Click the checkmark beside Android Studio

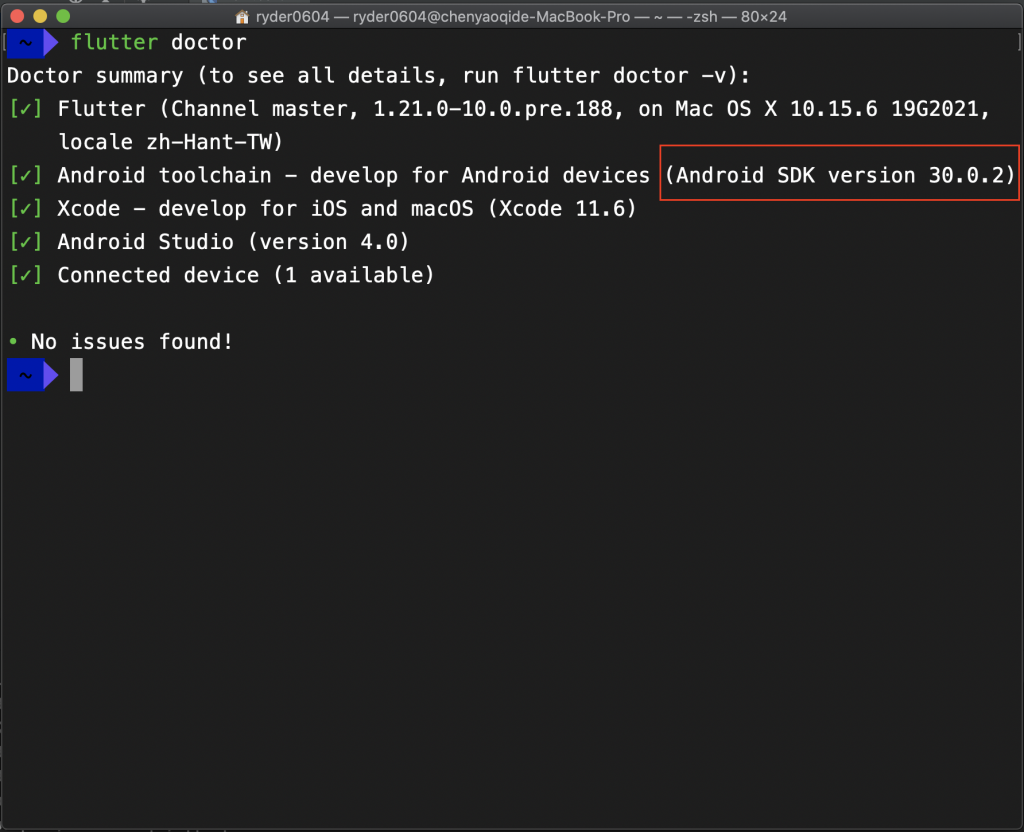(25, 242)
